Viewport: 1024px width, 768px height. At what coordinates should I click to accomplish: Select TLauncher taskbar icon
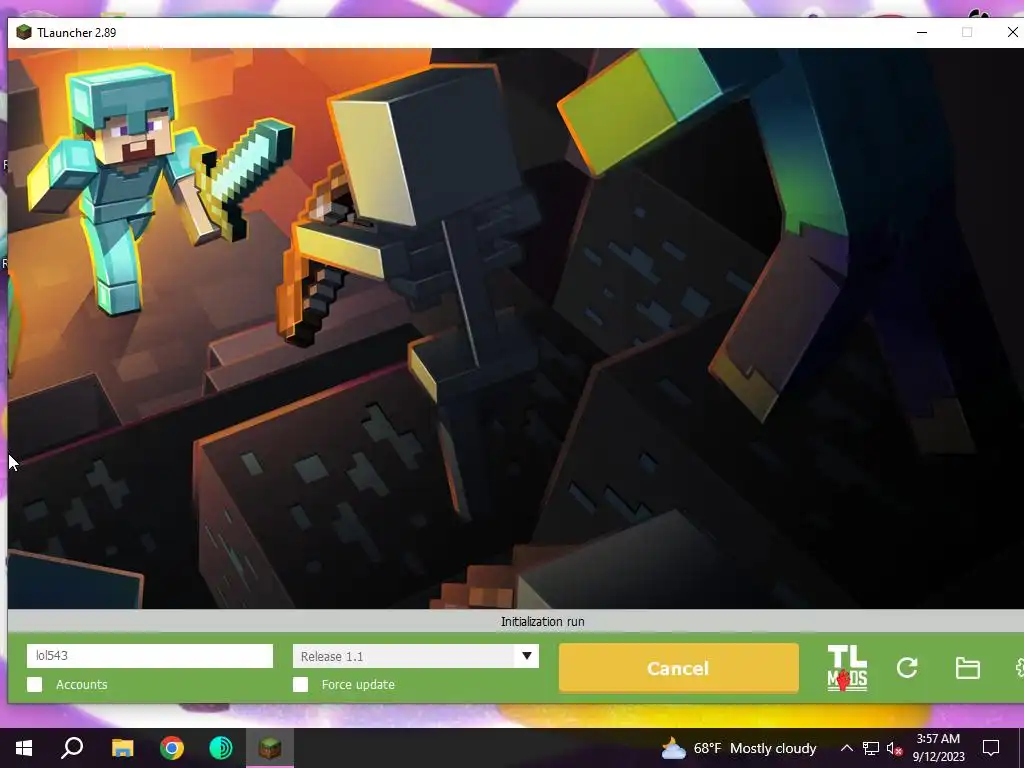(270, 748)
